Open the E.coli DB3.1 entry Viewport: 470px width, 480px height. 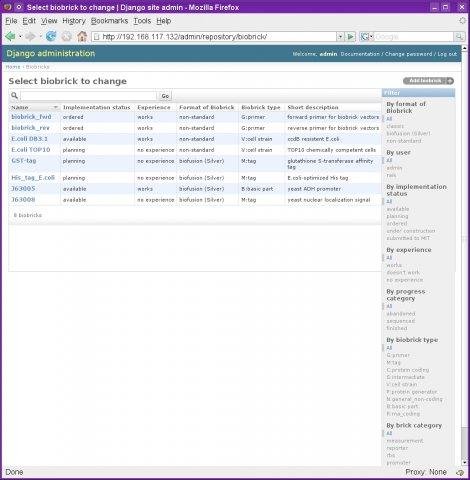click(x=29, y=139)
